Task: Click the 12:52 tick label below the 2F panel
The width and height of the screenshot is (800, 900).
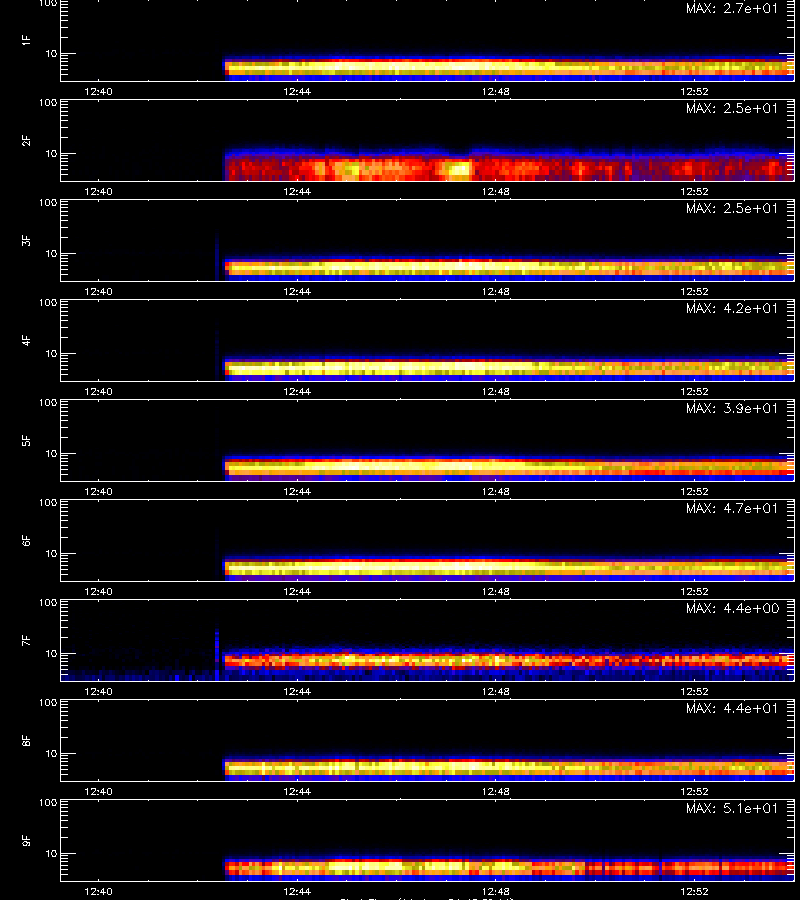Action: pyautogui.click(x=694, y=191)
